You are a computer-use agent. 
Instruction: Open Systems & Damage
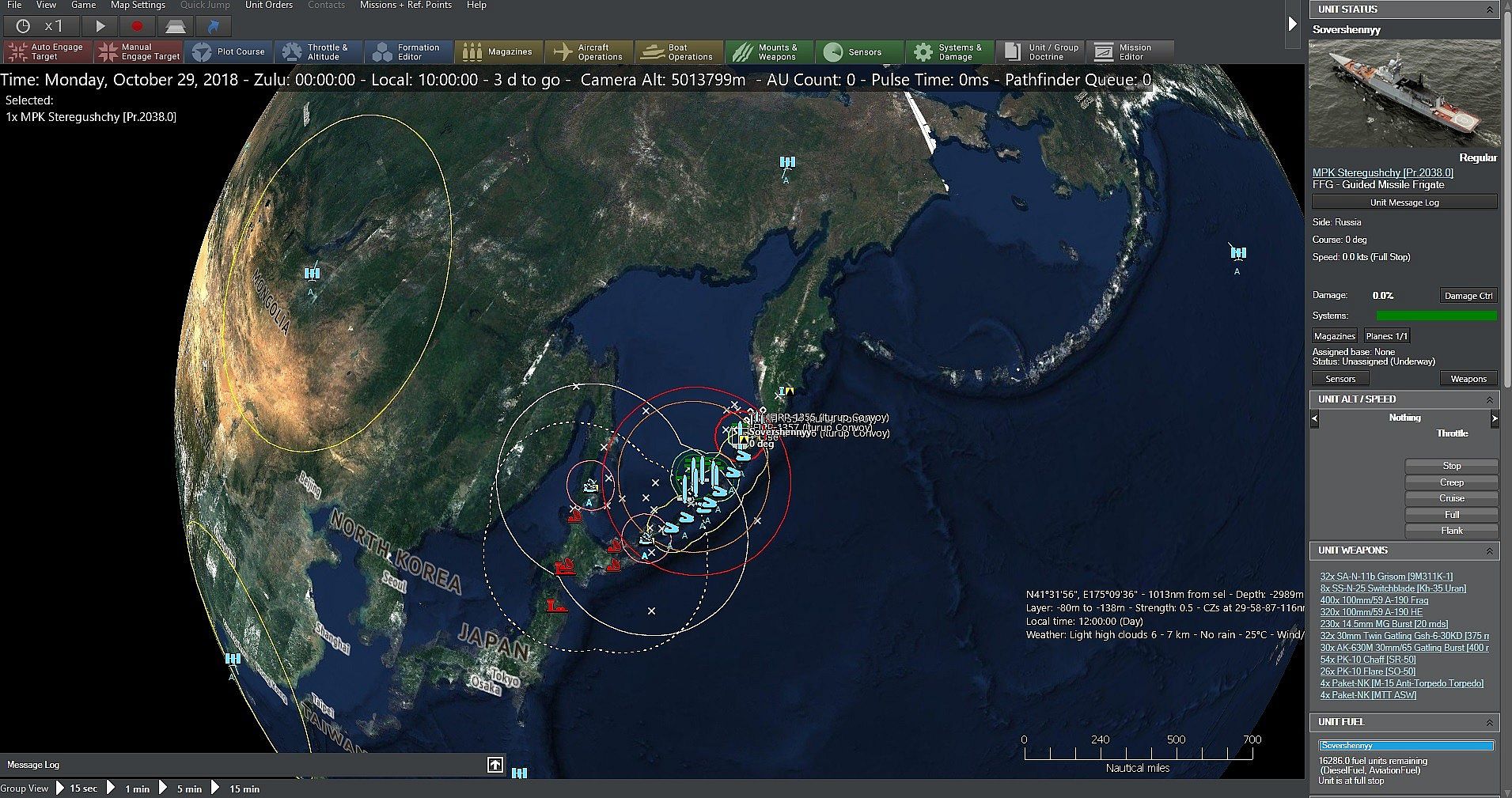950,52
